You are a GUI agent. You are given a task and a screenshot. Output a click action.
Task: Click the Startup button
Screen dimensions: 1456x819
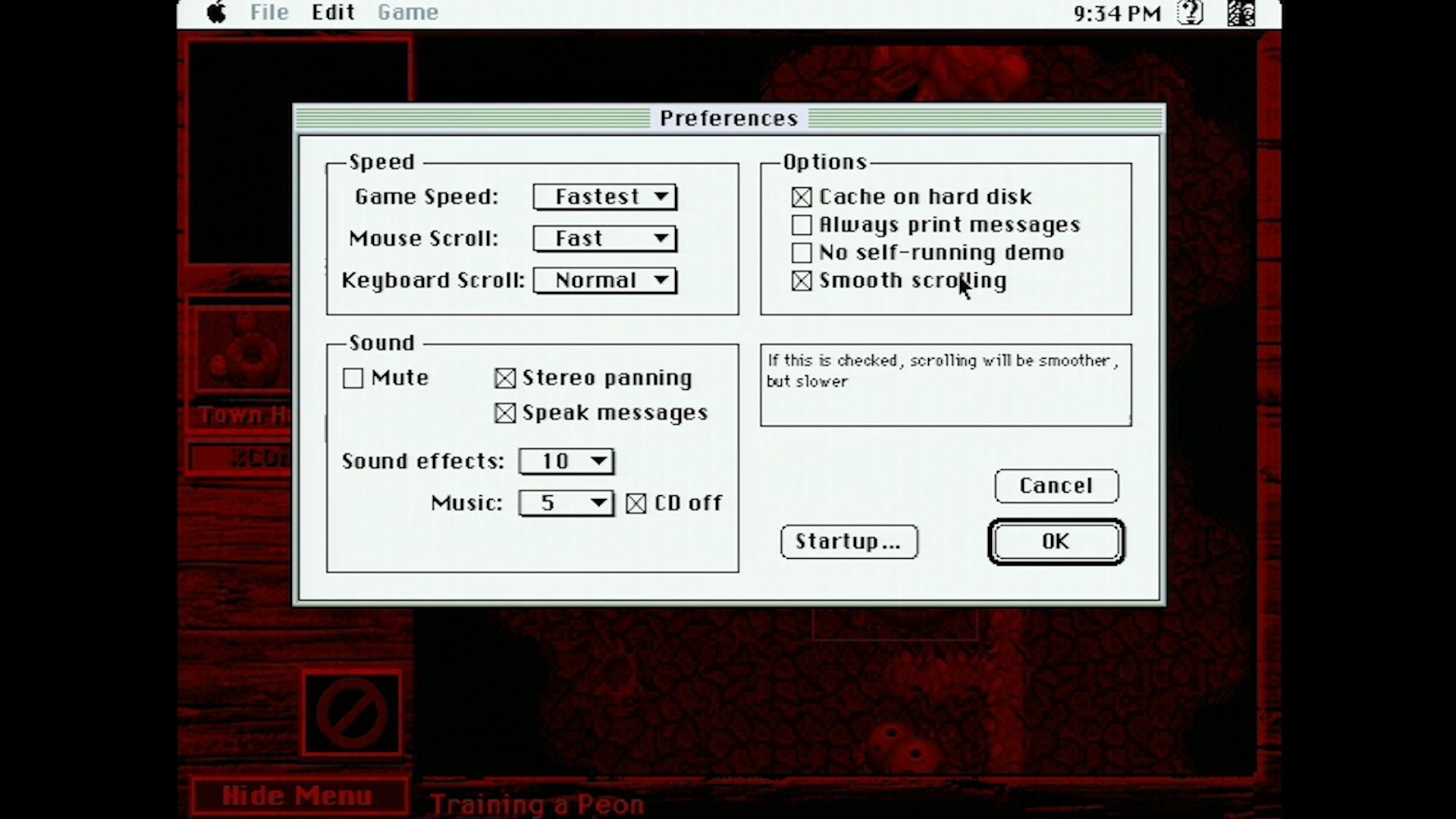(848, 541)
